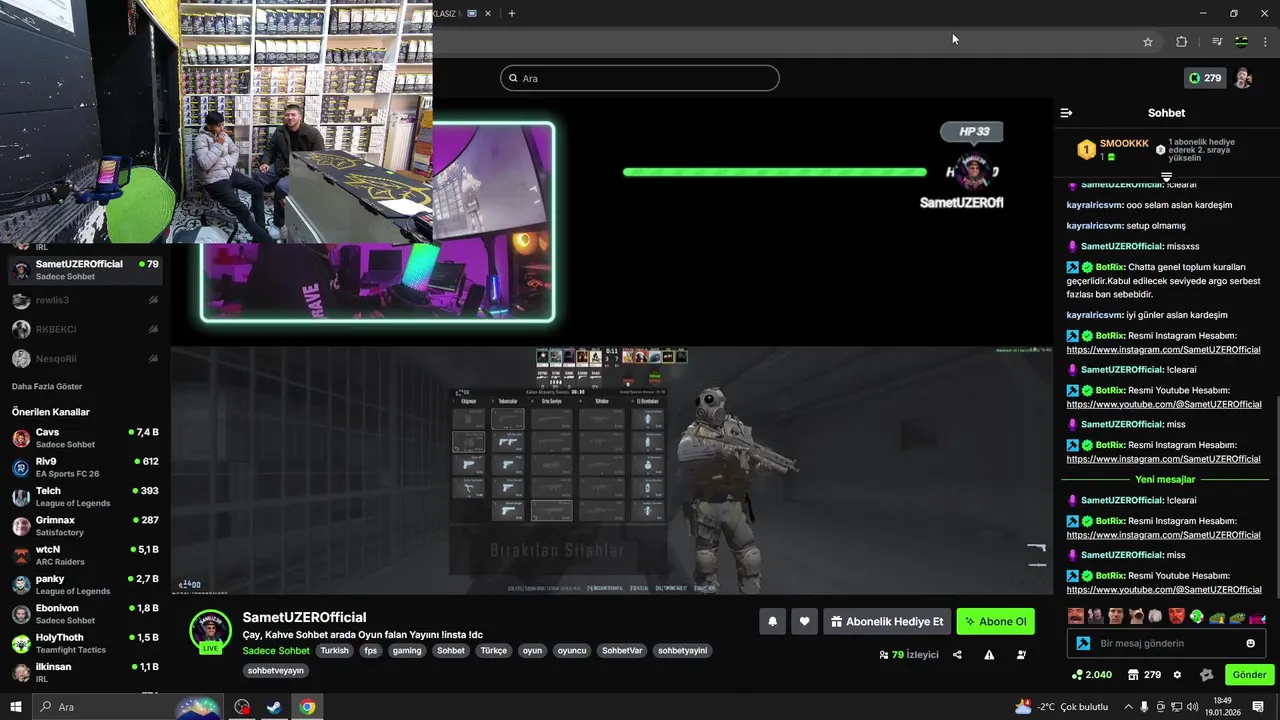Open the Sadece Sohbet category link

pos(276,650)
